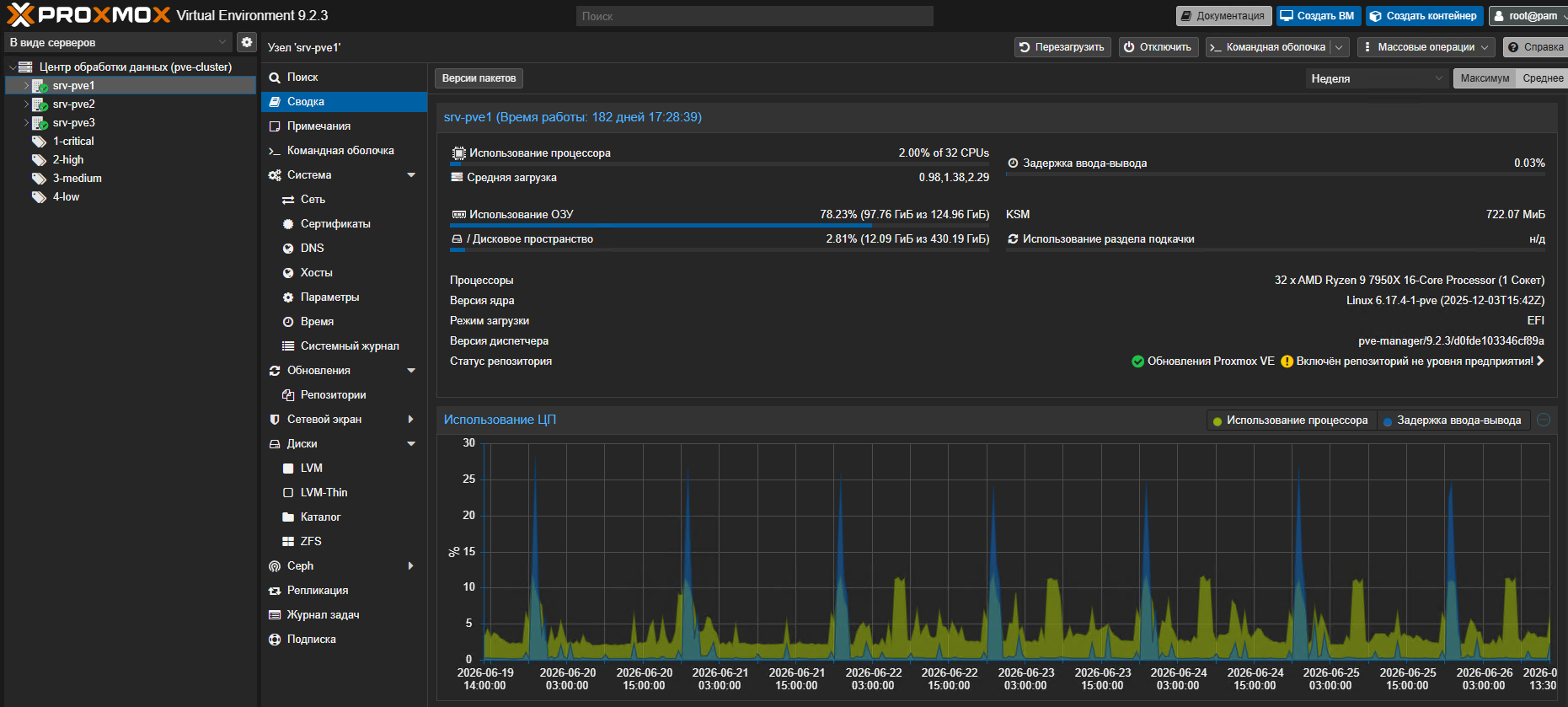1568x707 pixels.
Task: Open the Время time settings
Action: point(345,322)
